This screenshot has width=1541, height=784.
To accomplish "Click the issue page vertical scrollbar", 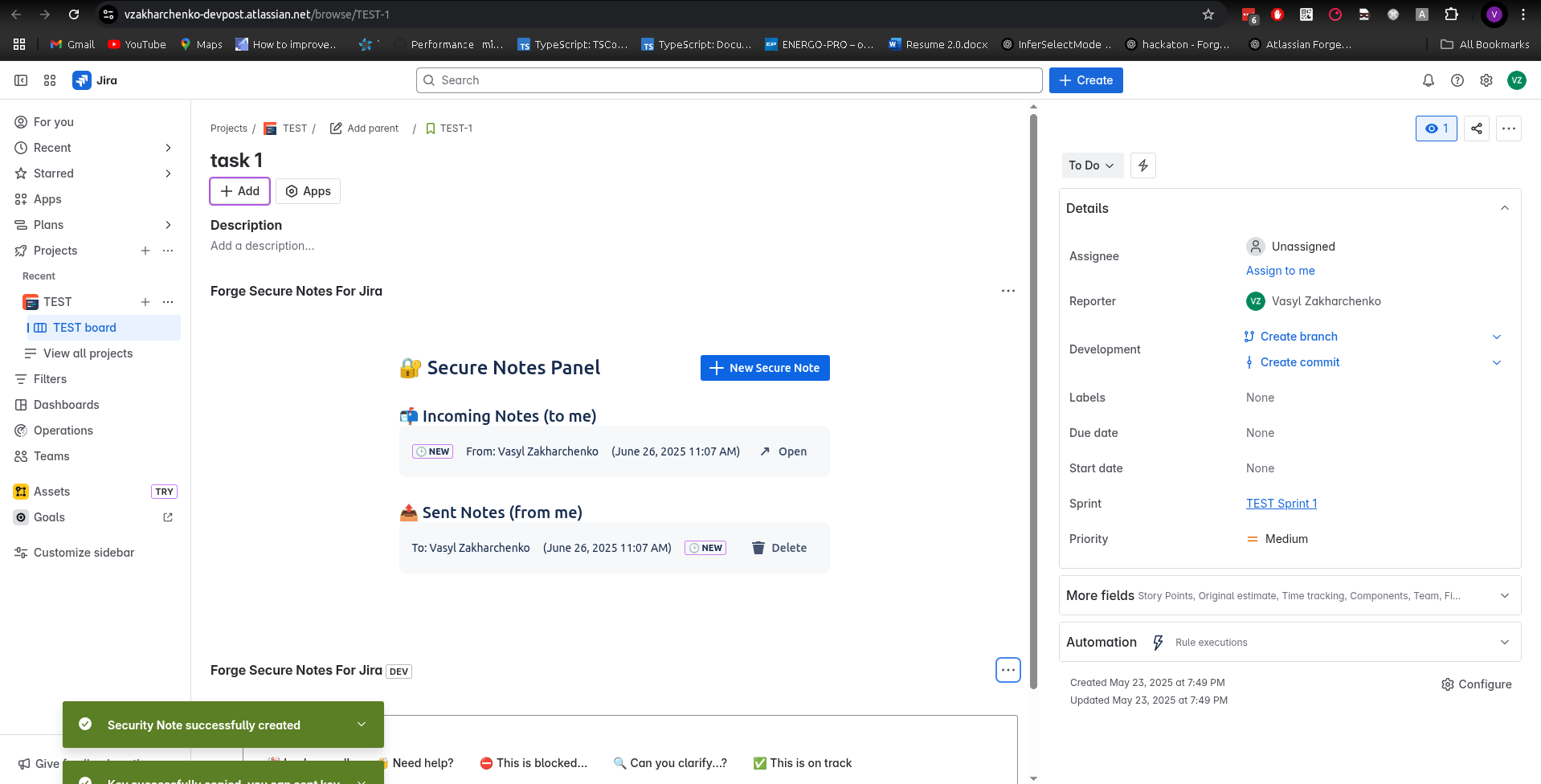I will click(x=1033, y=402).
